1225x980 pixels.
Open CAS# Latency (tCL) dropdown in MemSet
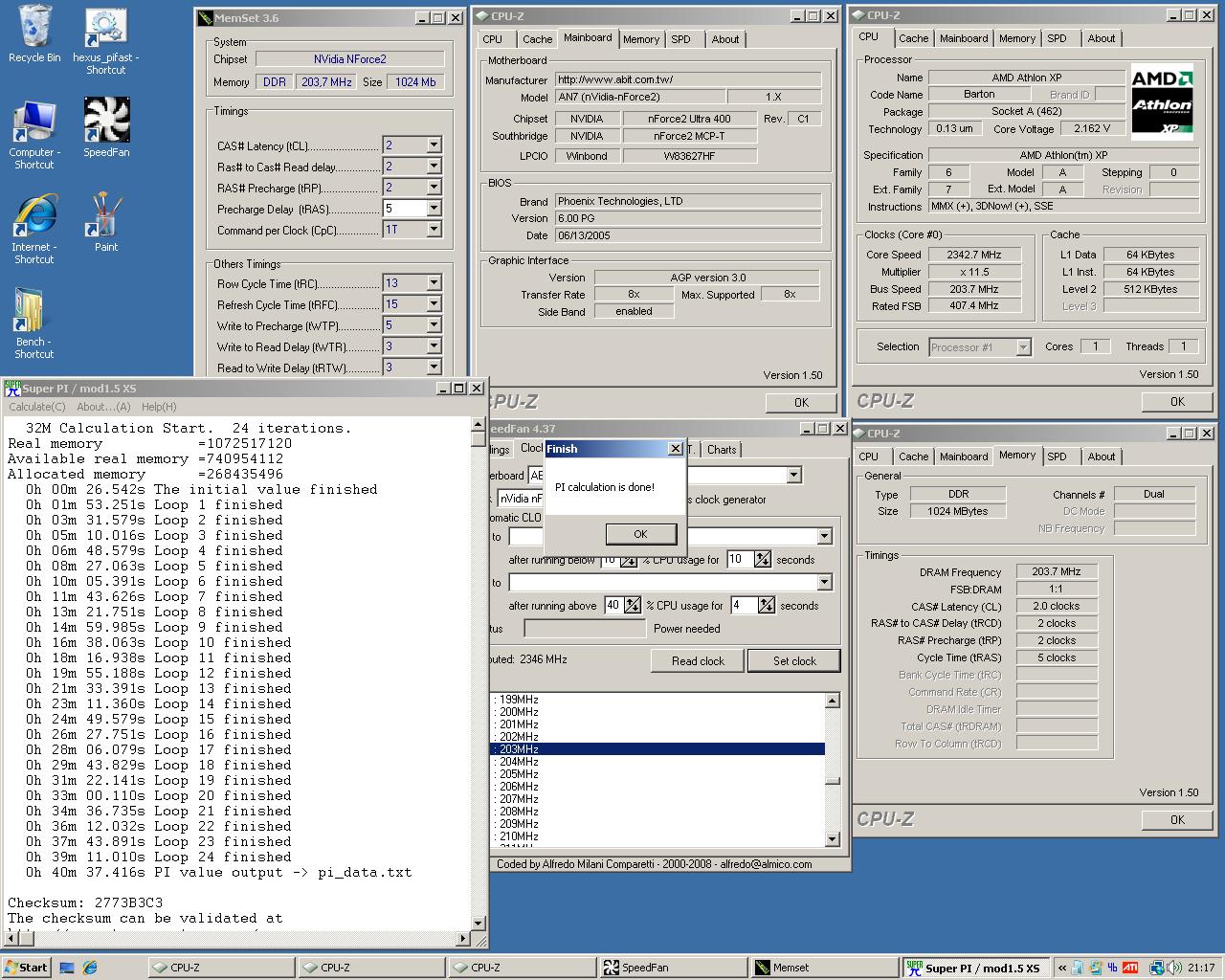[x=434, y=145]
